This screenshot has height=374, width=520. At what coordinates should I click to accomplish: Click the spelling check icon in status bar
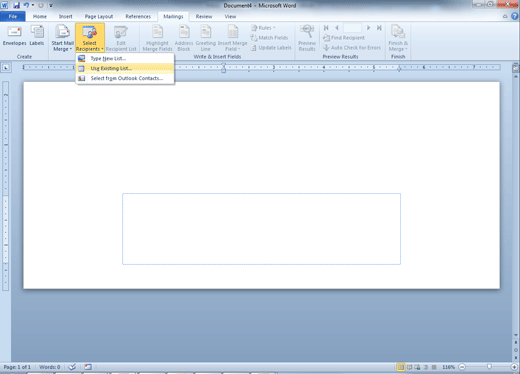point(72,367)
